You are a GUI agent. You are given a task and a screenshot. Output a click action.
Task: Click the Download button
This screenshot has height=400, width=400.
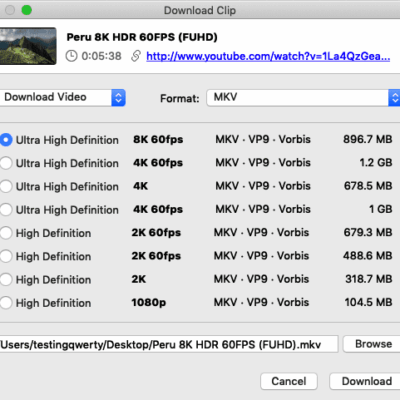pyautogui.click(x=365, y=381)
